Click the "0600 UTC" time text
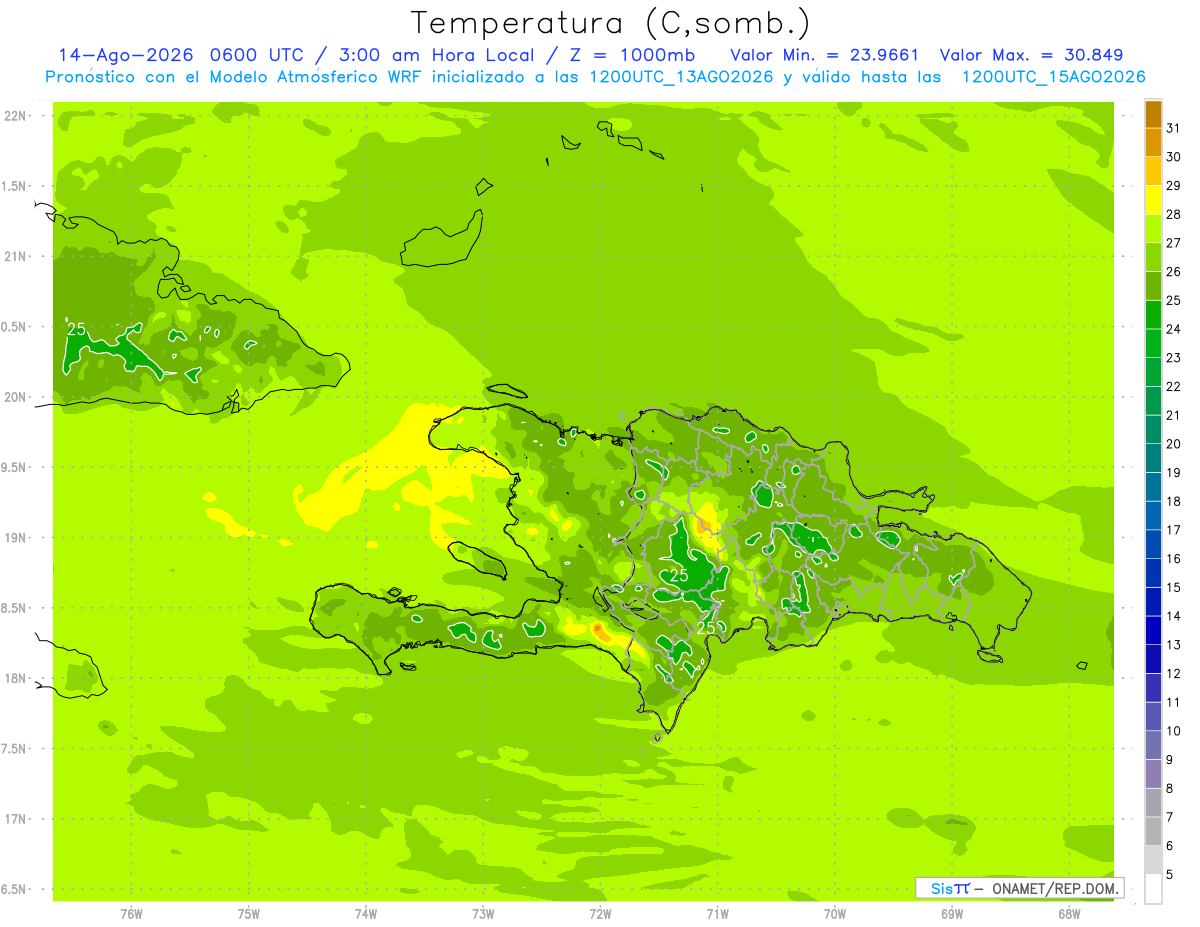The image size is (1200, 927). click(256, 55)
